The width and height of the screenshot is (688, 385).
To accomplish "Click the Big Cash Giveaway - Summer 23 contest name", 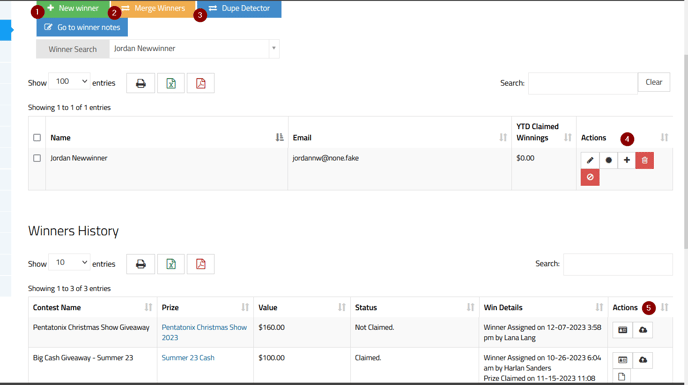I will click(83, 358).
